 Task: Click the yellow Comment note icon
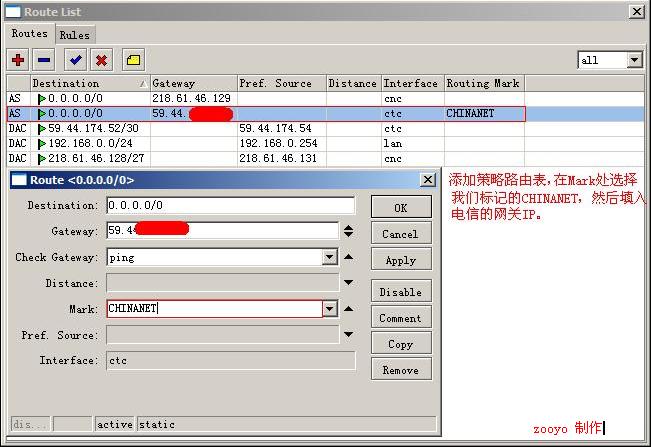pos(133,60)
